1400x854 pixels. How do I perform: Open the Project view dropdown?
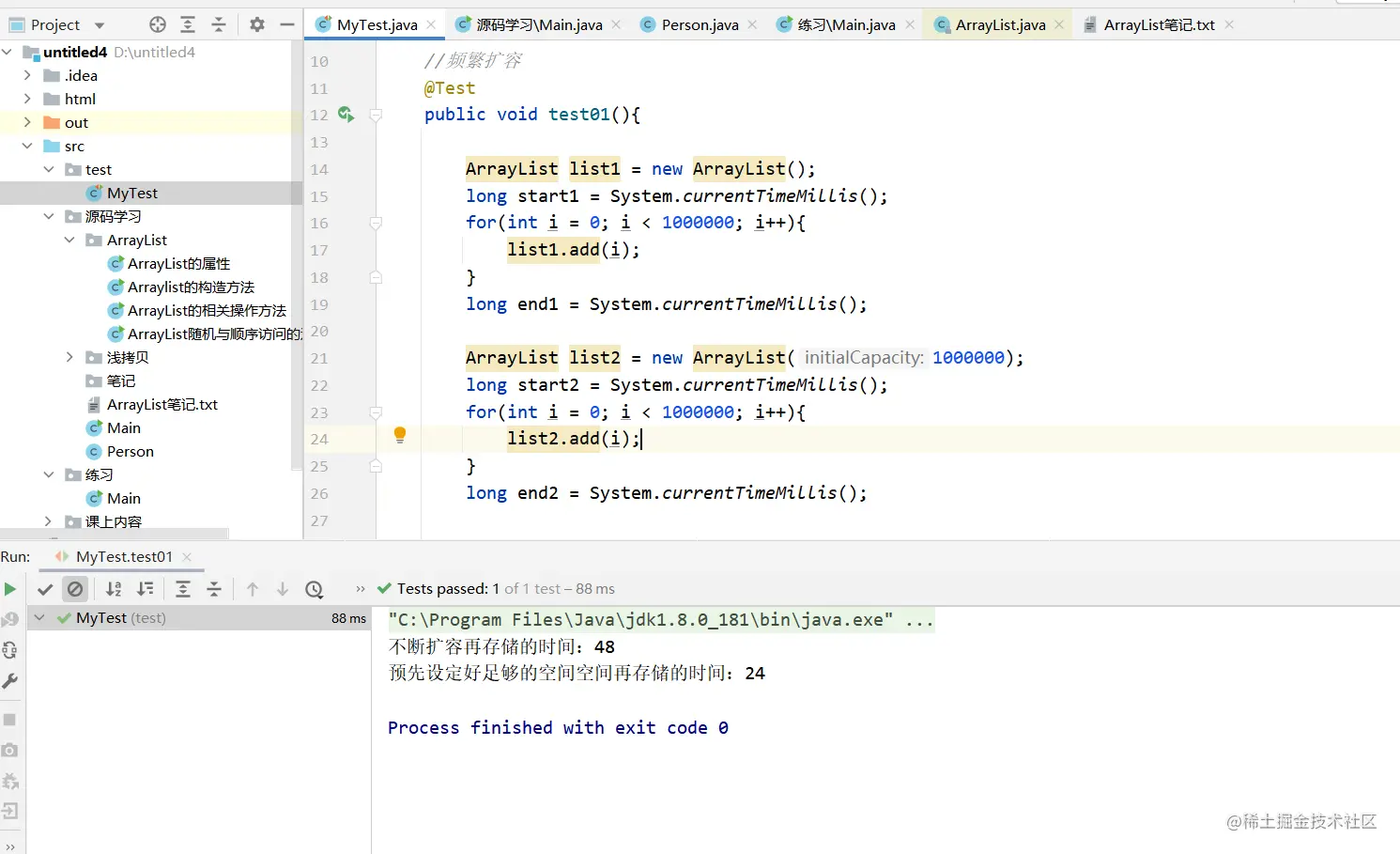100,25
